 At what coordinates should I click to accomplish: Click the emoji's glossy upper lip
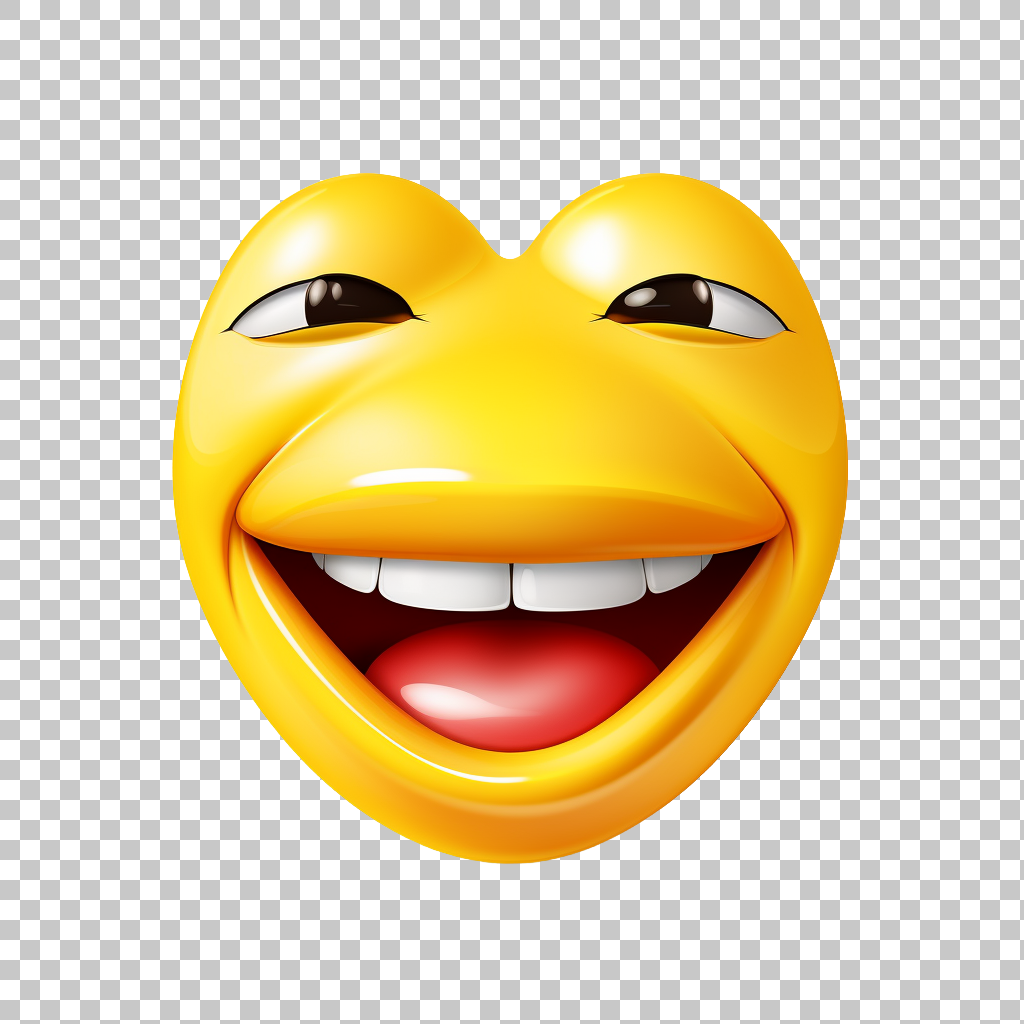[510, 516]
